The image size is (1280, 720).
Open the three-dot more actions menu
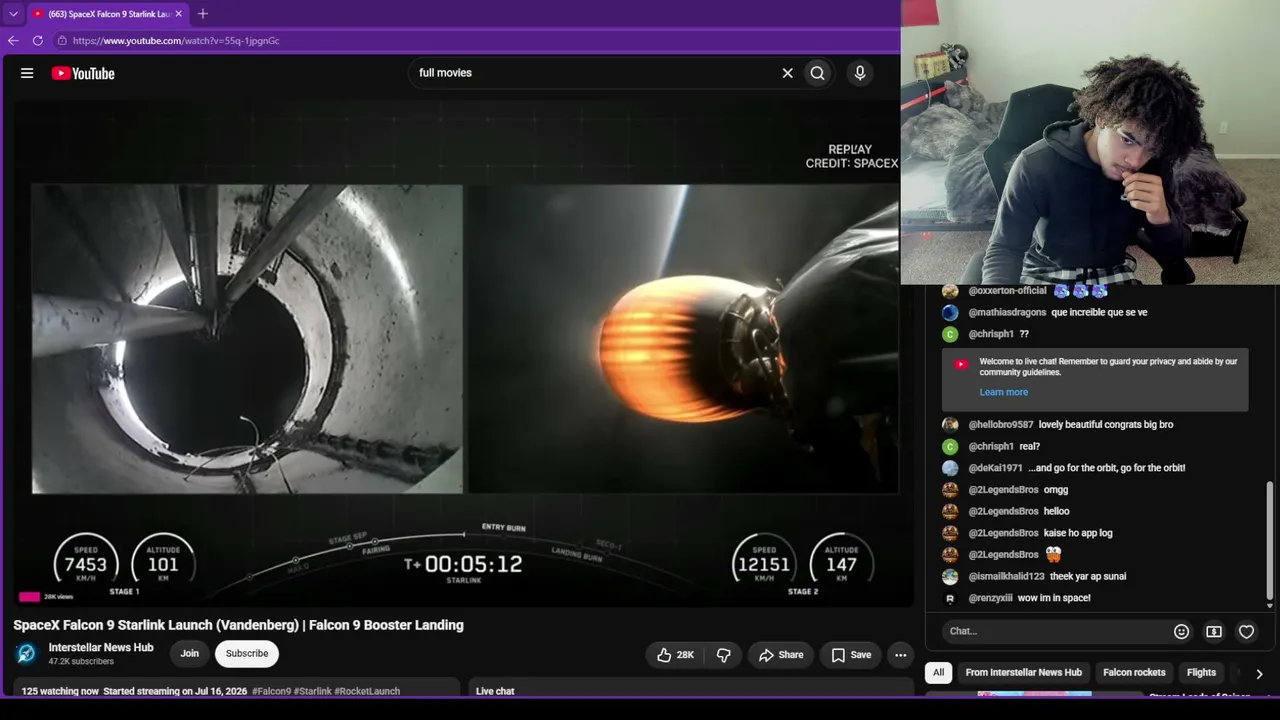[901, 655]
